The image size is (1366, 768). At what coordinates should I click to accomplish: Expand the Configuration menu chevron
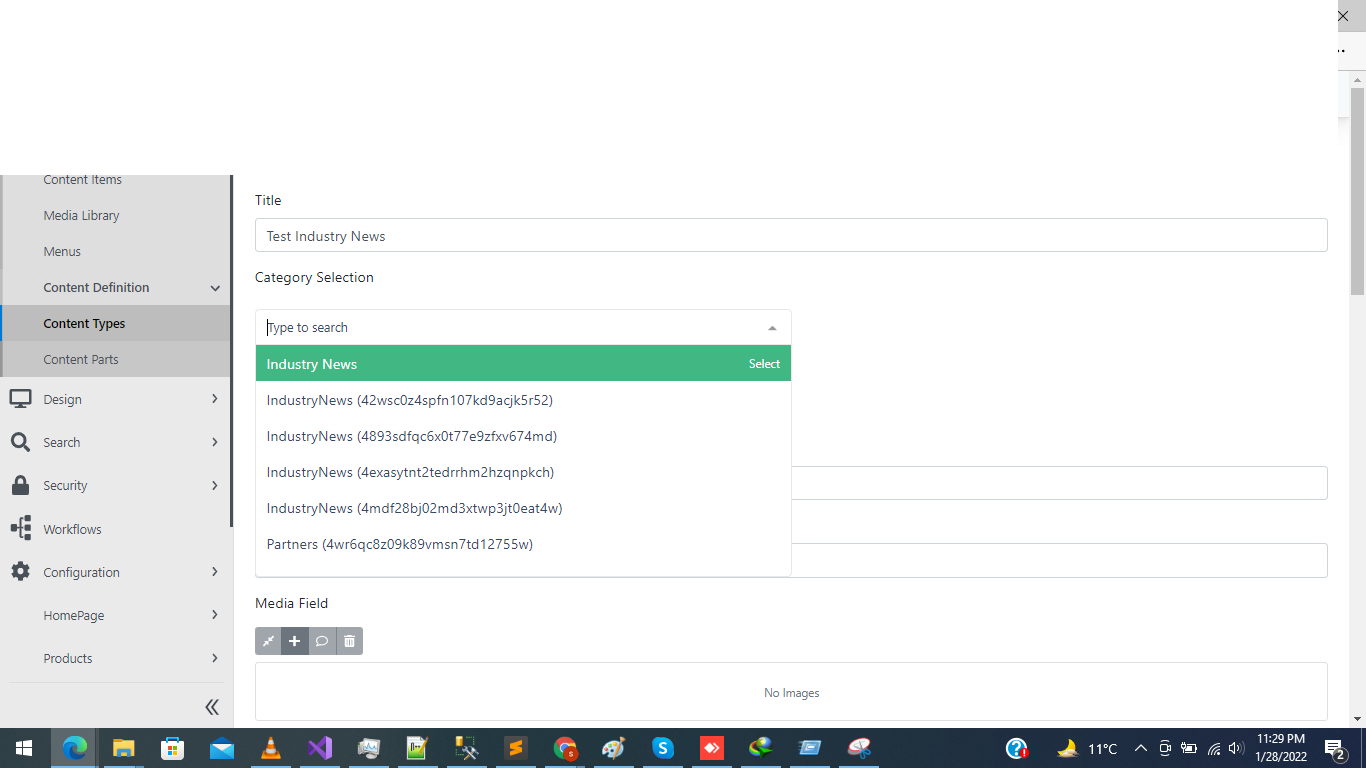click(215, 572)
